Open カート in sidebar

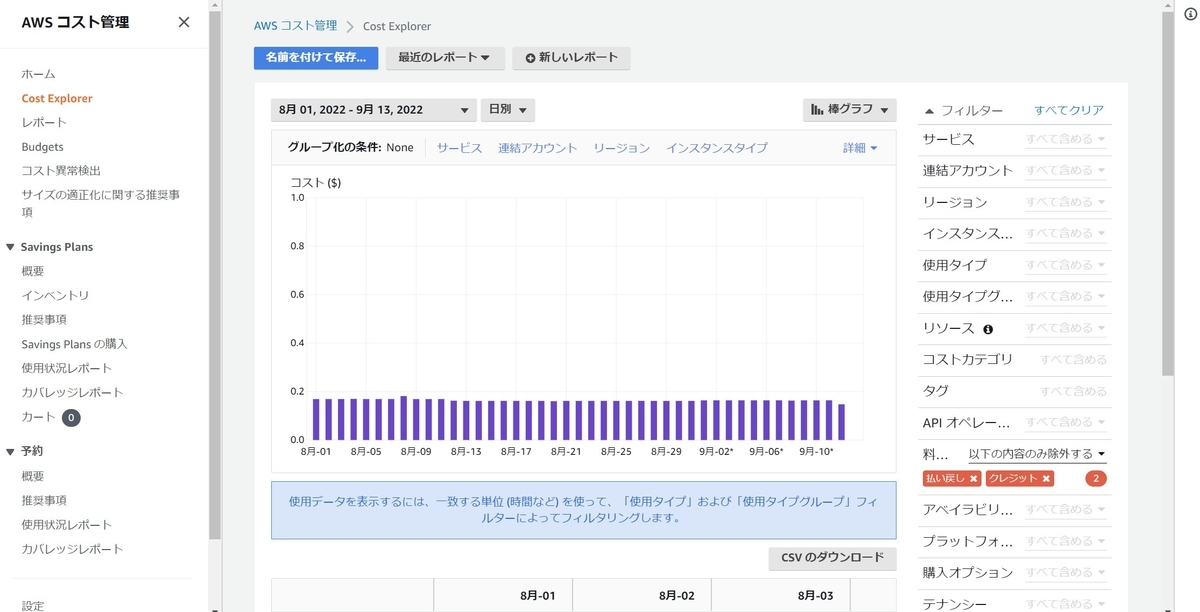point(39,417)
